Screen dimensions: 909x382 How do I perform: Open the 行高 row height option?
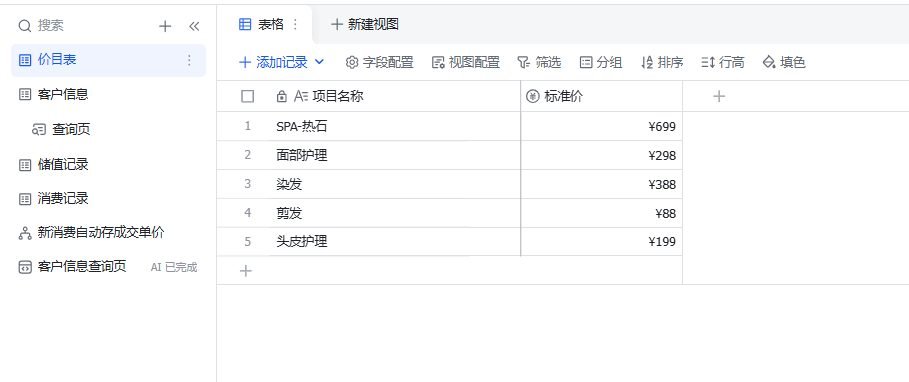pyautogui.click(x=723, y=63)
